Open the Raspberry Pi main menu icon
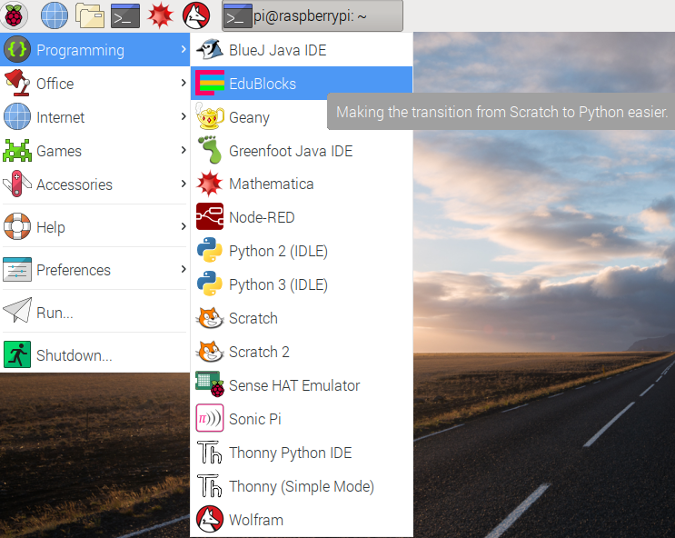This screenshot has height=538, width=675. (x=17, y=16)
